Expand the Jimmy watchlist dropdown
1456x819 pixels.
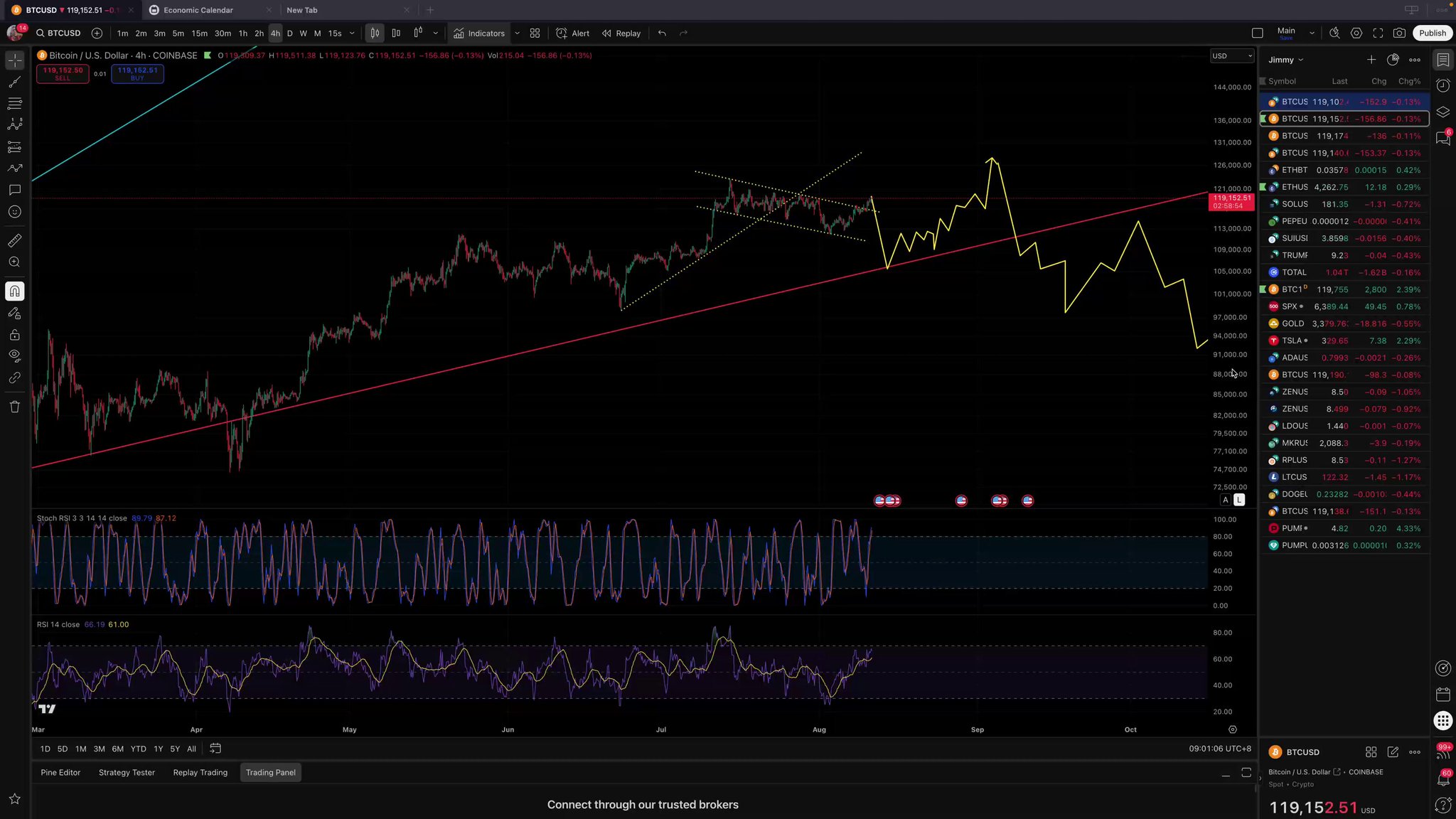[1285, 60]
